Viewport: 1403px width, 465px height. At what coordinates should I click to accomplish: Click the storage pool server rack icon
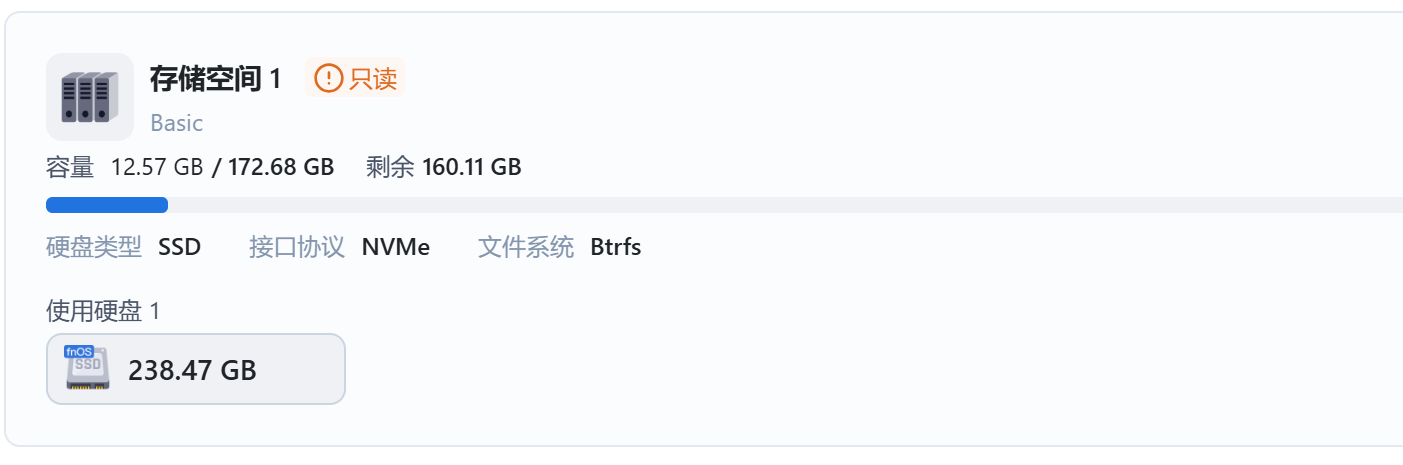click(90, 96)
